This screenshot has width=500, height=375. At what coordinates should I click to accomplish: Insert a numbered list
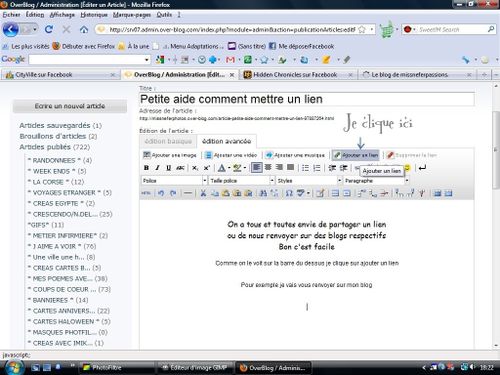pos(317,168)
